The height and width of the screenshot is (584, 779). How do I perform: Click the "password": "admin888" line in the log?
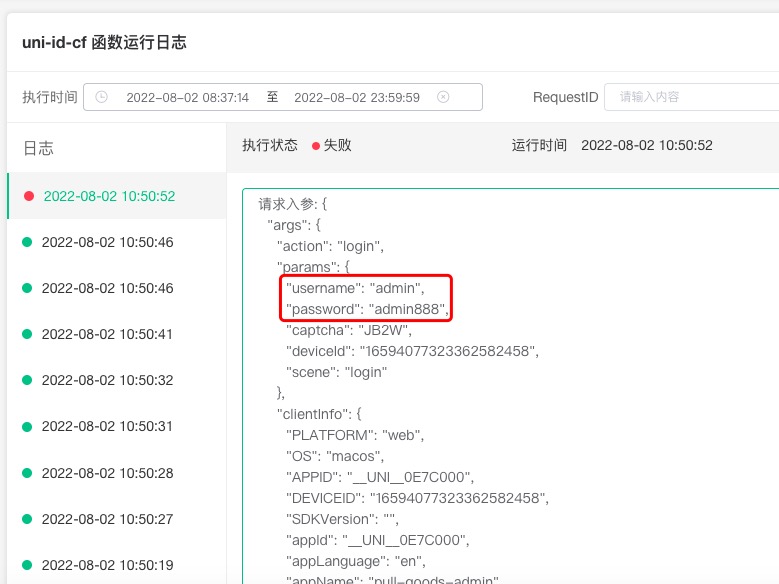coord(366,309)
